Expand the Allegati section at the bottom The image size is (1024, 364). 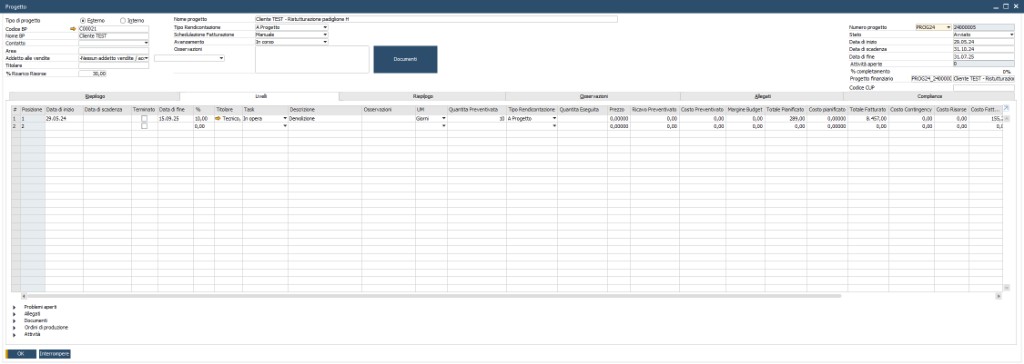pyautogui.click(x=14, y=314)
